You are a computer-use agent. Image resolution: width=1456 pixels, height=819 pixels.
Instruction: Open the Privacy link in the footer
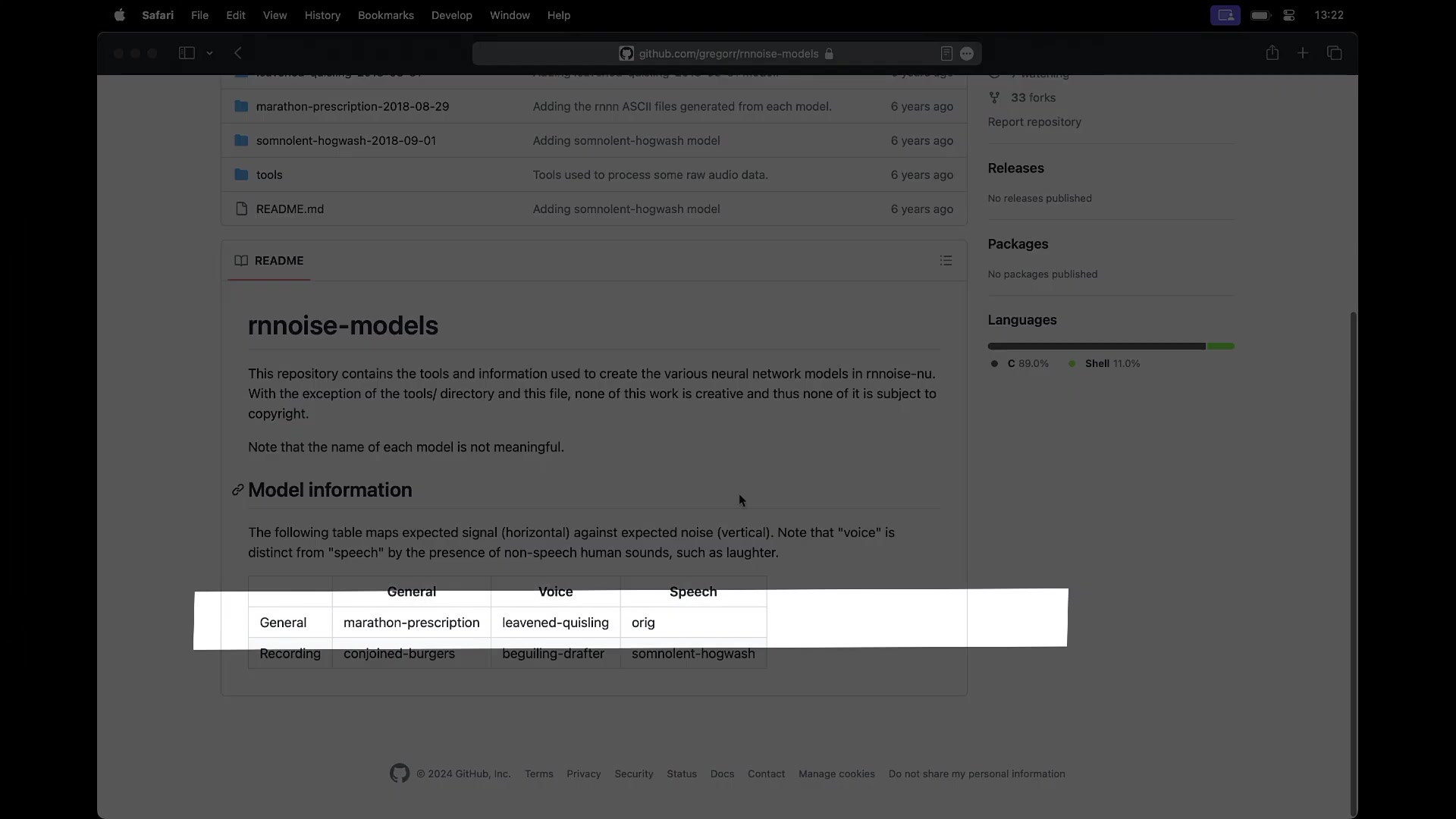pos(583,773)
